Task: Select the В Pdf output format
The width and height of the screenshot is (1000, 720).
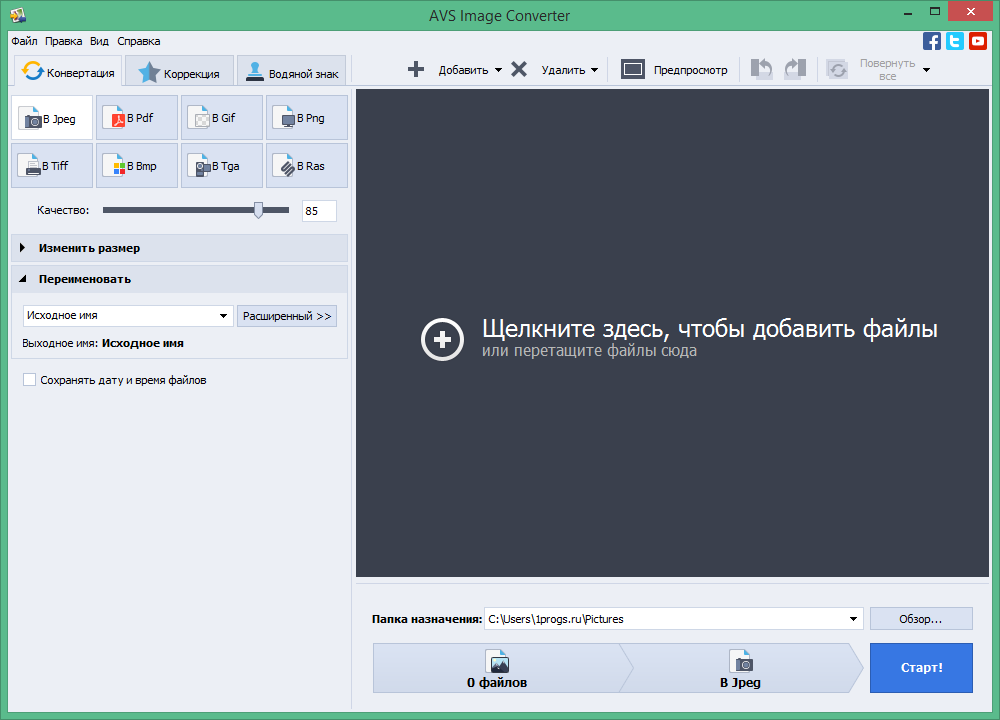Action: pos(136,117)
